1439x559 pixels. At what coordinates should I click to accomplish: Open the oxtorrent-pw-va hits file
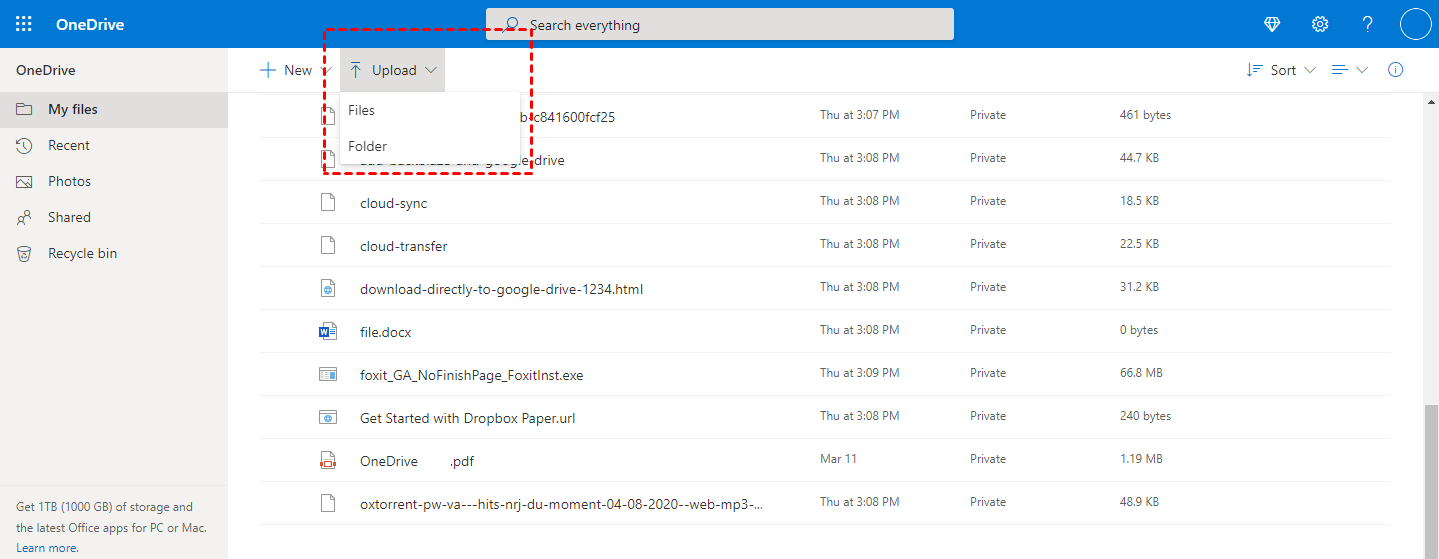pos(561,504)
